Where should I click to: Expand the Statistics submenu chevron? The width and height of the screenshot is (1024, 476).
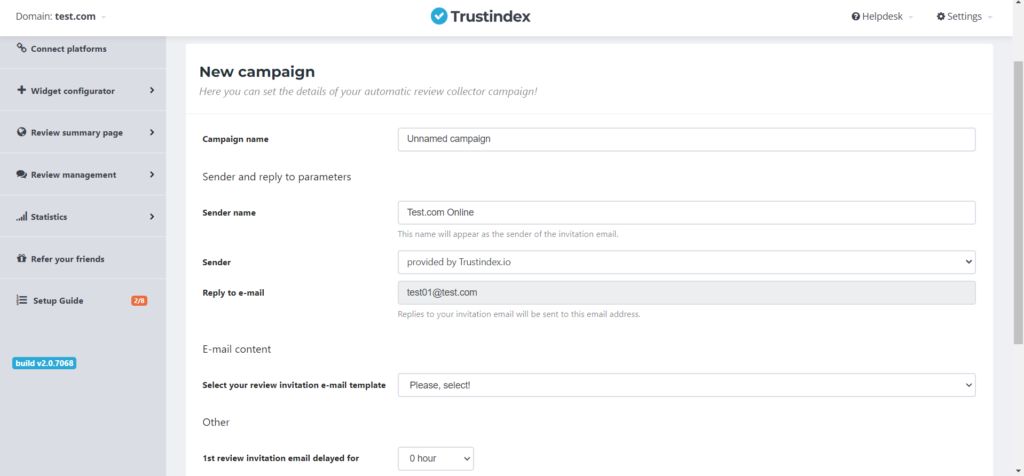[152, 217]
